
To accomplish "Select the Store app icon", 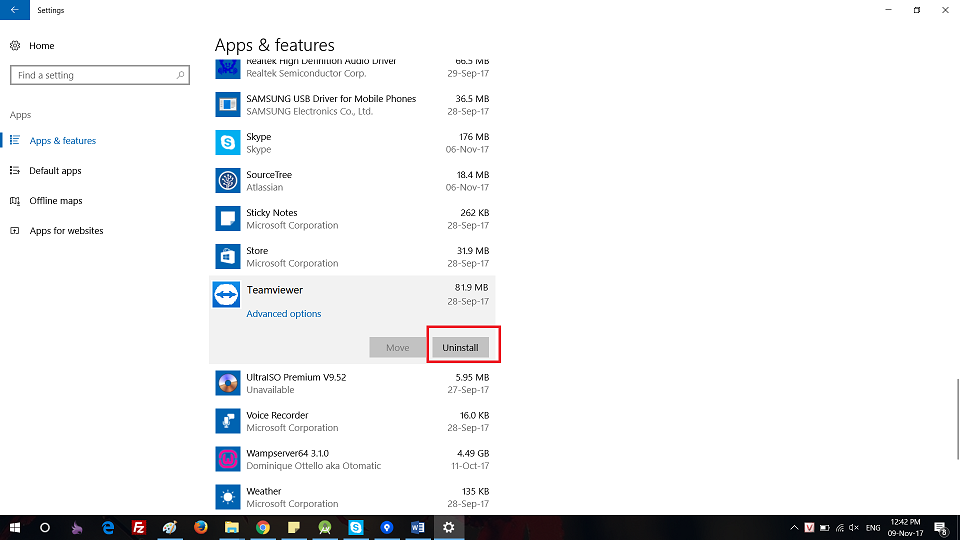I will point(228,257).
